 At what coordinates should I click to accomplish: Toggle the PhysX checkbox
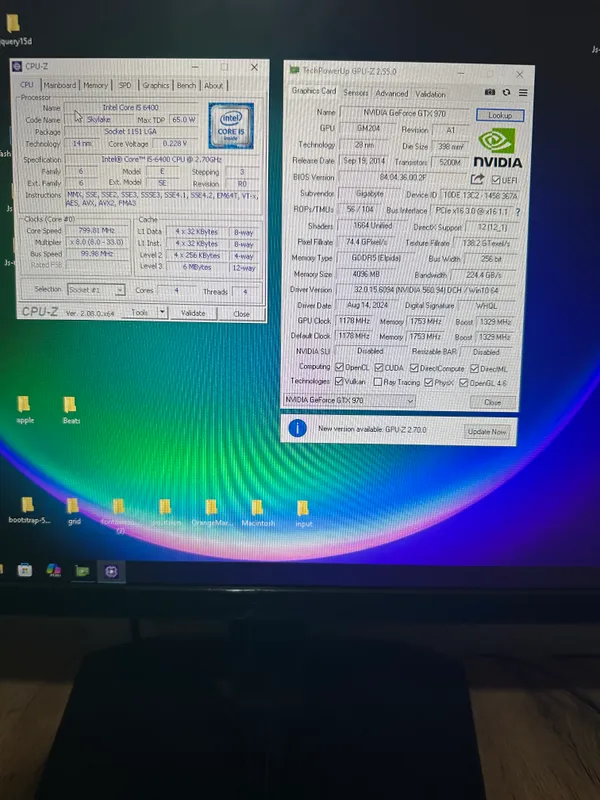click(429, 382)
